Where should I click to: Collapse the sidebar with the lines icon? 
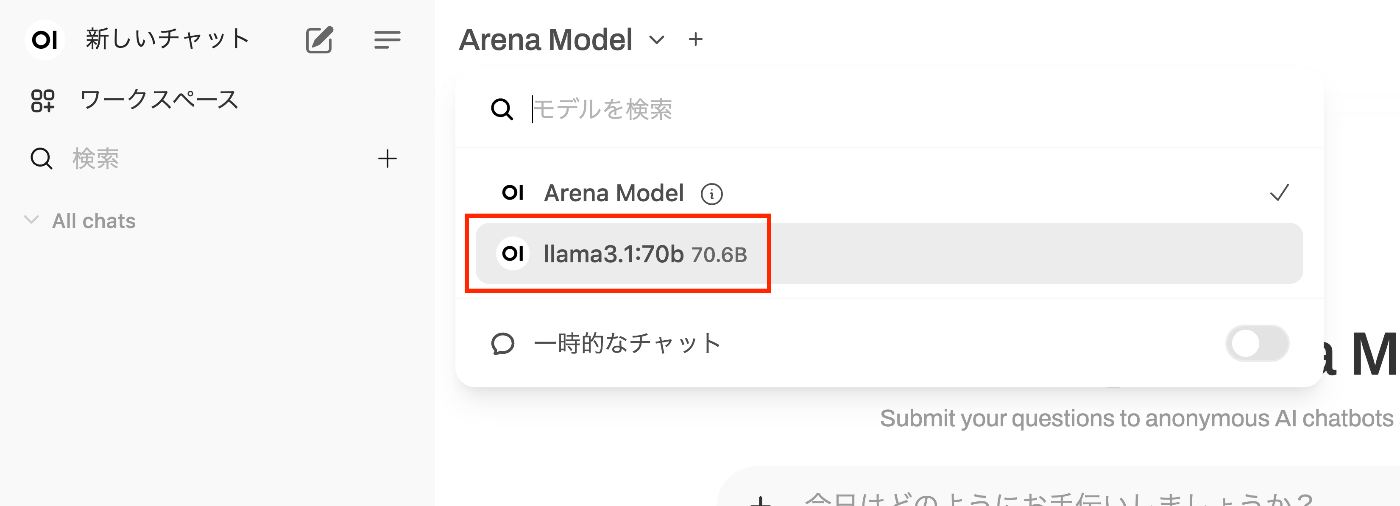click(x=387, y=40)
